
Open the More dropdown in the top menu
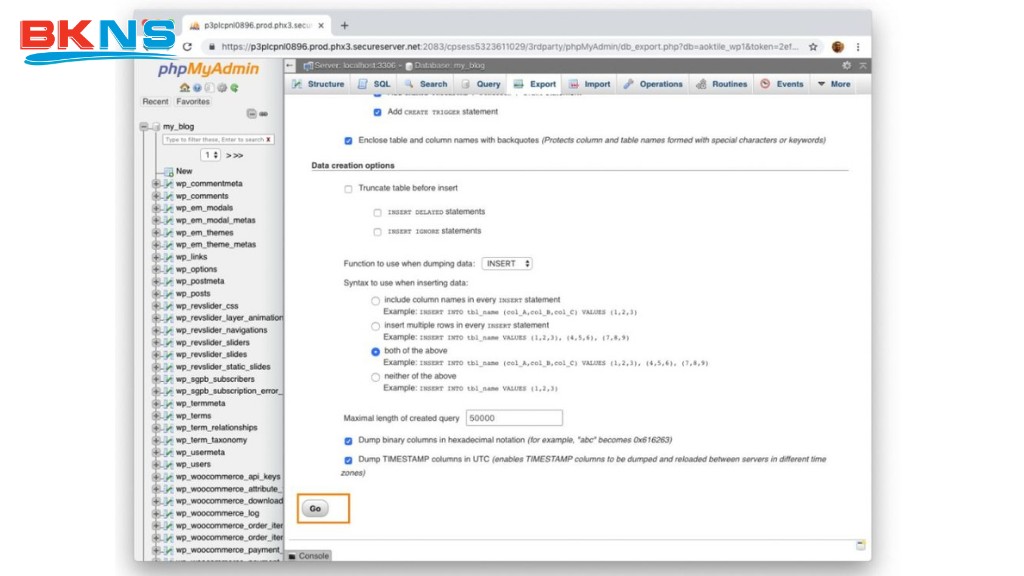(834, 84)
